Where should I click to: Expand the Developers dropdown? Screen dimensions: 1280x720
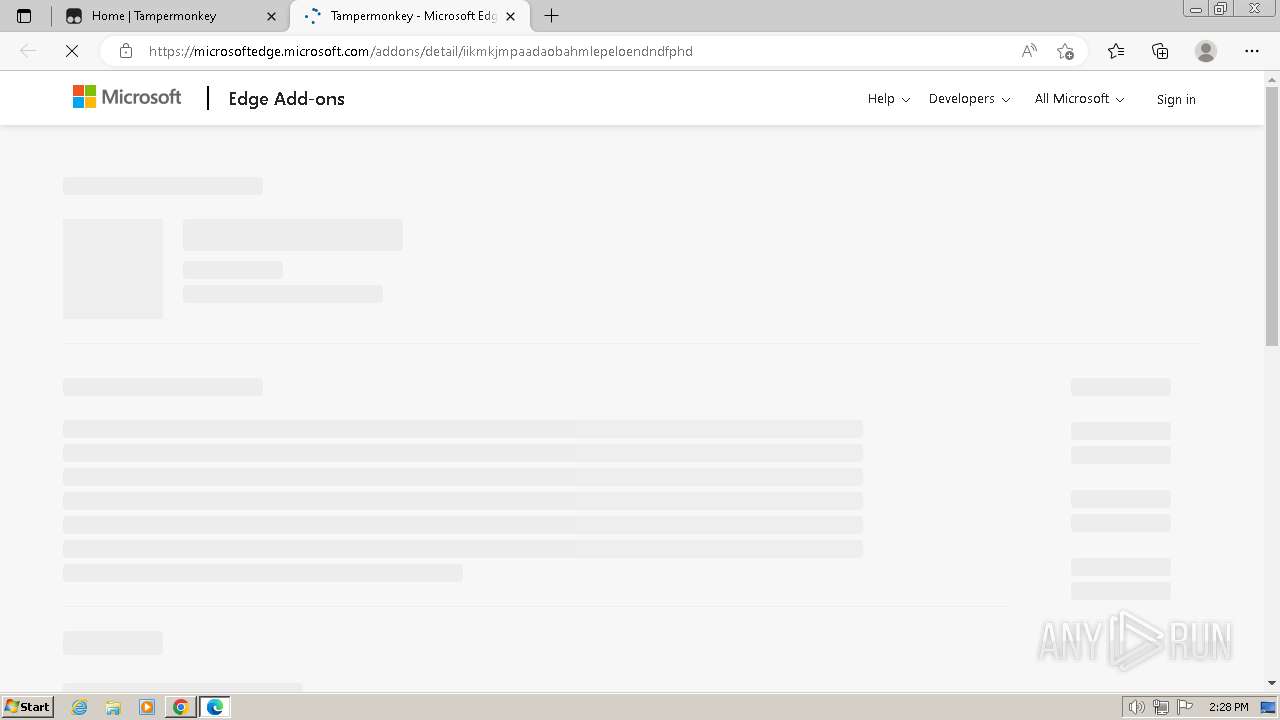point(969,99)
